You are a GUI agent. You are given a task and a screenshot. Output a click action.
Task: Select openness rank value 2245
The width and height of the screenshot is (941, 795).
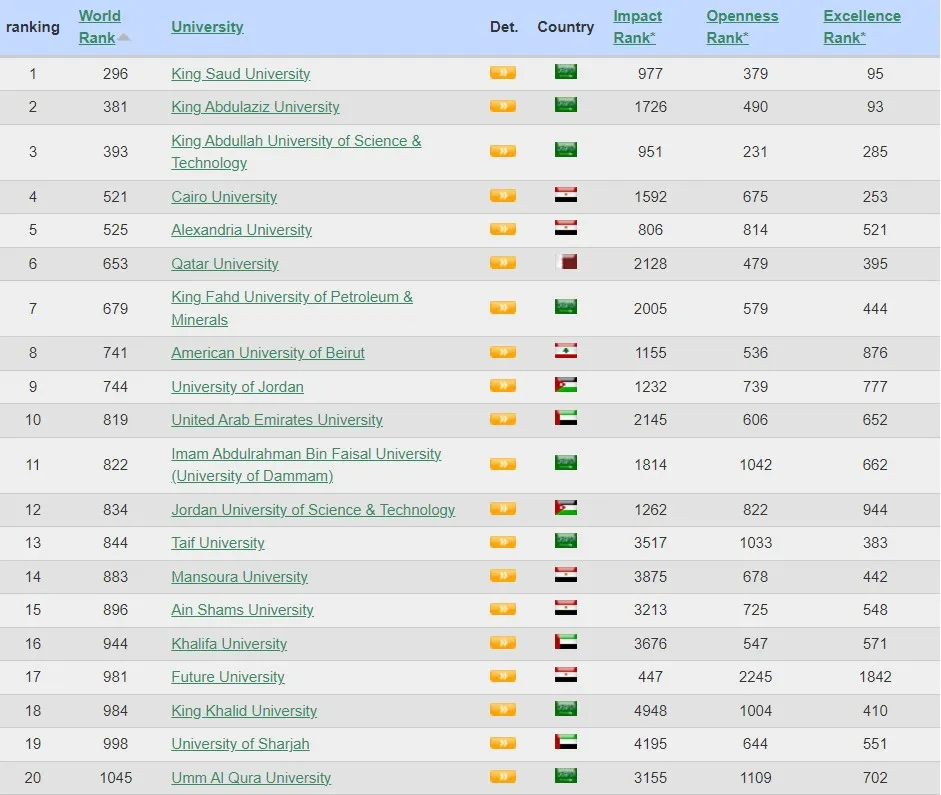755,677
